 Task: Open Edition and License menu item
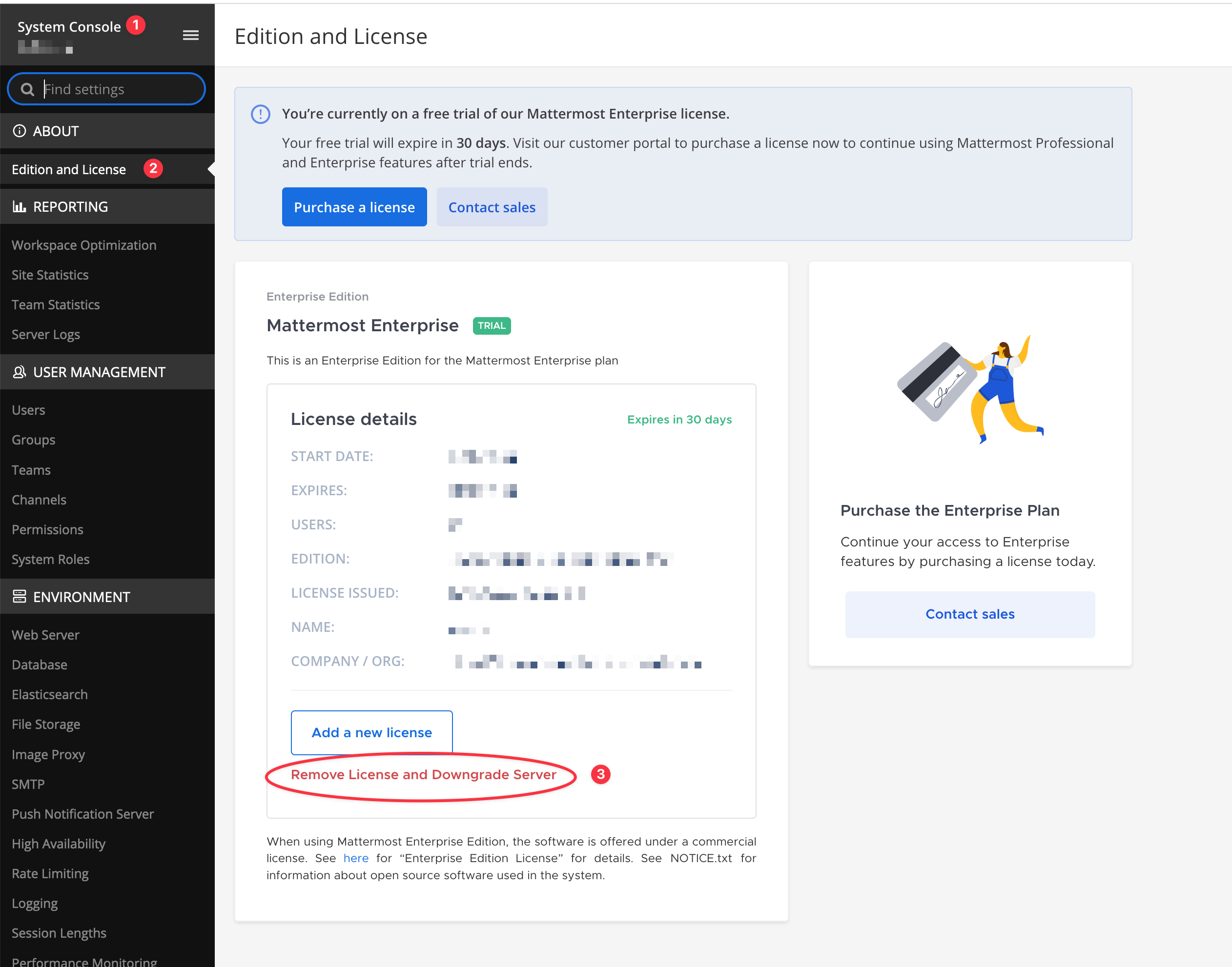(x=69, y=169)
